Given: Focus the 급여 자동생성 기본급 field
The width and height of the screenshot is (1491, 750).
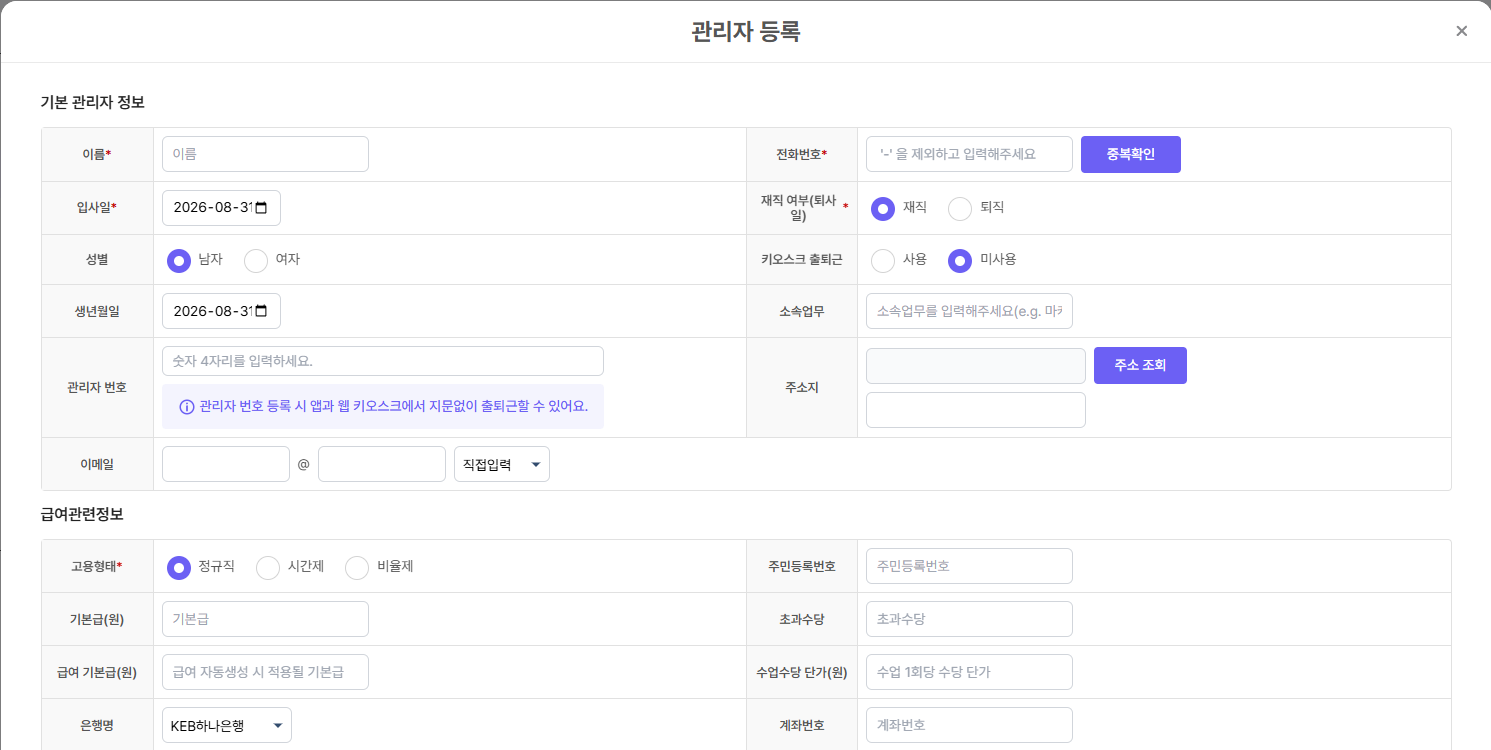Looking at the screenshot, I should (265, 672).
